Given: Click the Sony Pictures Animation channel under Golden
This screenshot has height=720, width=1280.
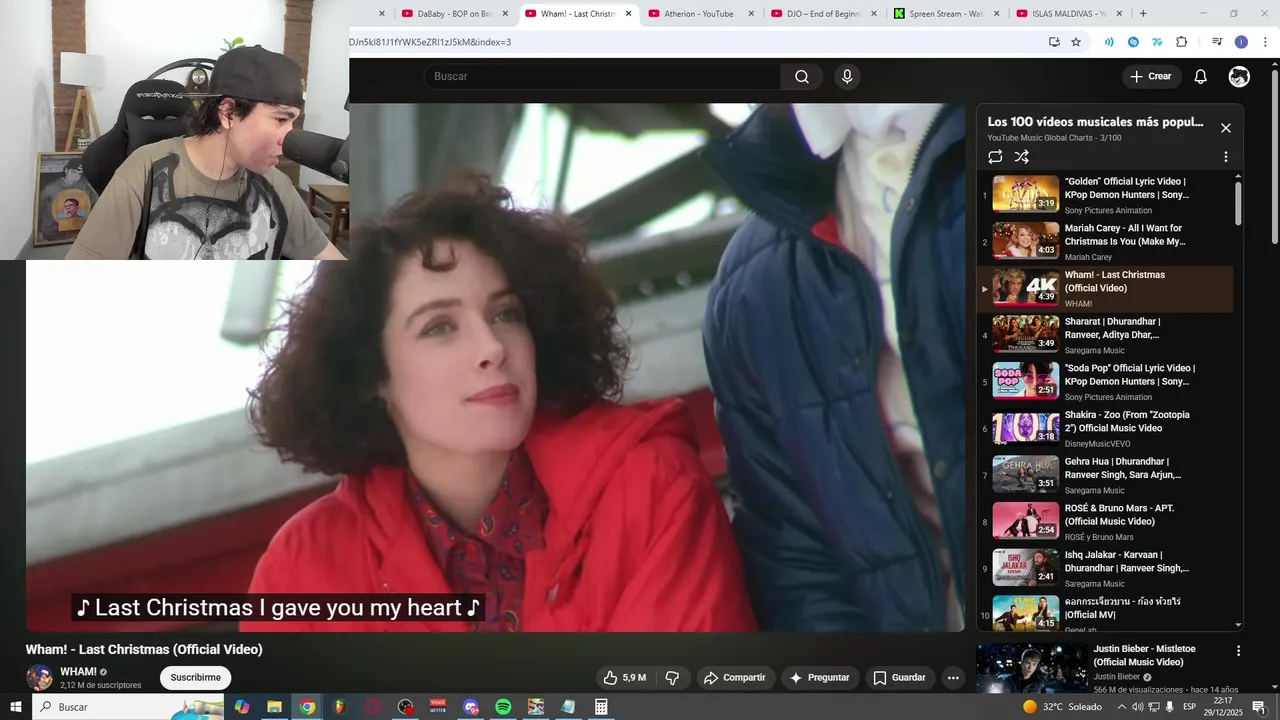Looking at the screenshot, I should [1108, 211].
